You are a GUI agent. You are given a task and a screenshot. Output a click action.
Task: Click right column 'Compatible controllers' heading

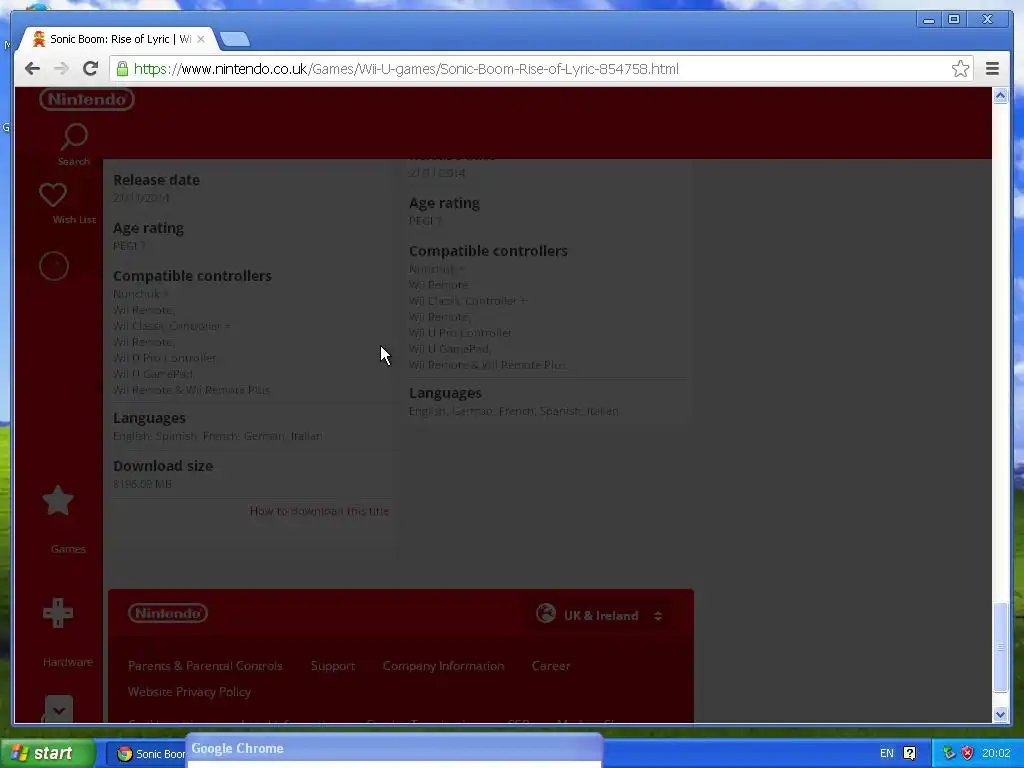pyautogui.click(x=488, y=251)
